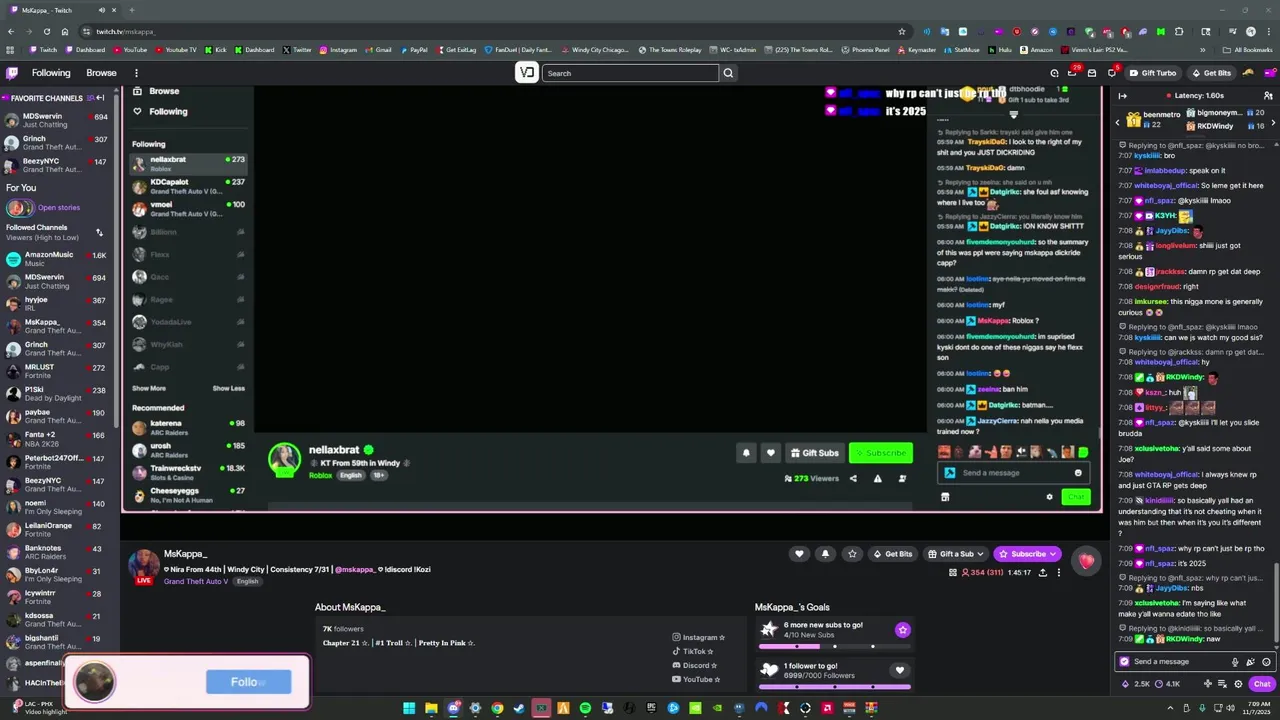Go to the Following tab in top nav
The height and width of the screenshot is (720, 1280).
[x=51, y=73]
